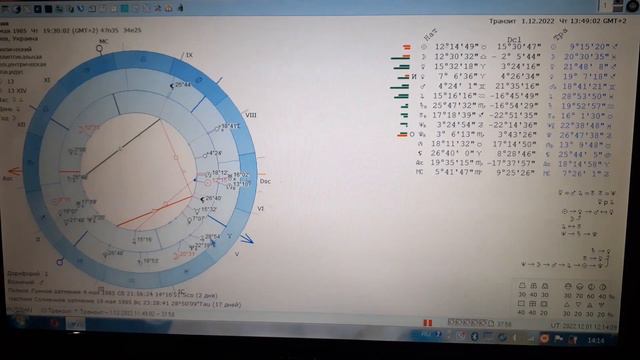The image size is (640, 360).
Task: Click natal Jupiter value 15°16'16"
Action: 456,96
